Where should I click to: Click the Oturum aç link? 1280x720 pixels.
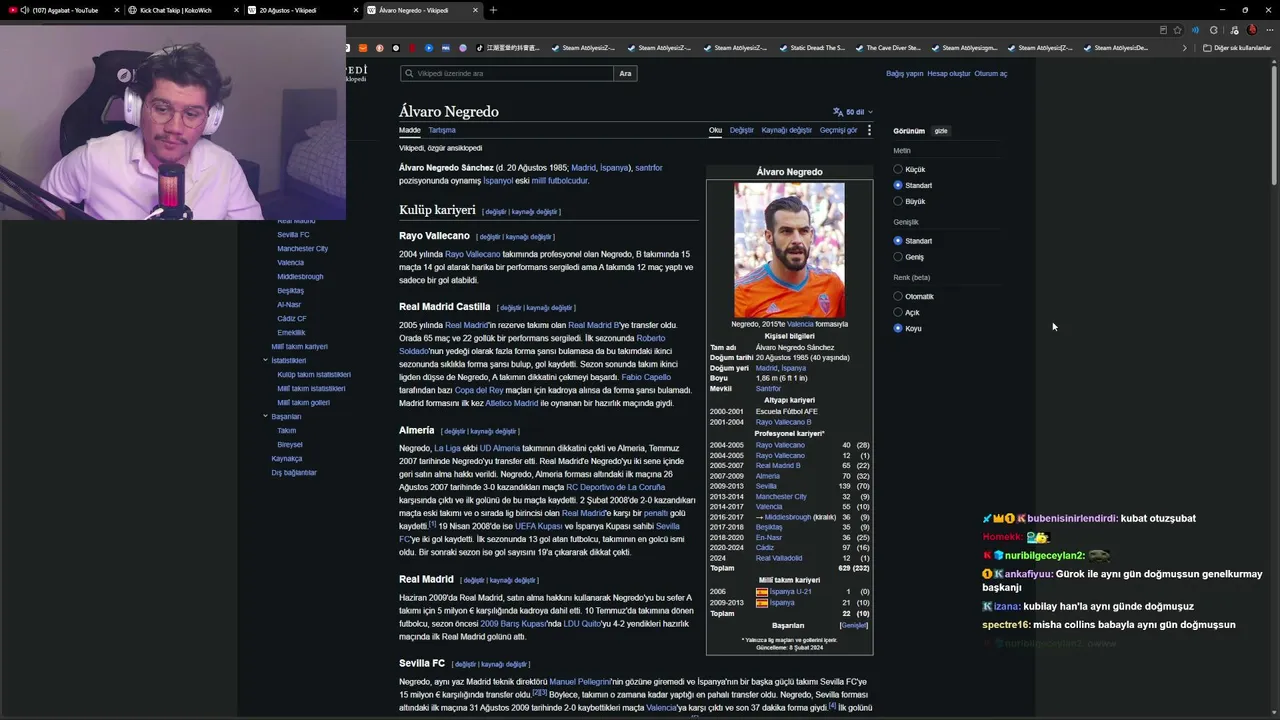tap(991, 74)
